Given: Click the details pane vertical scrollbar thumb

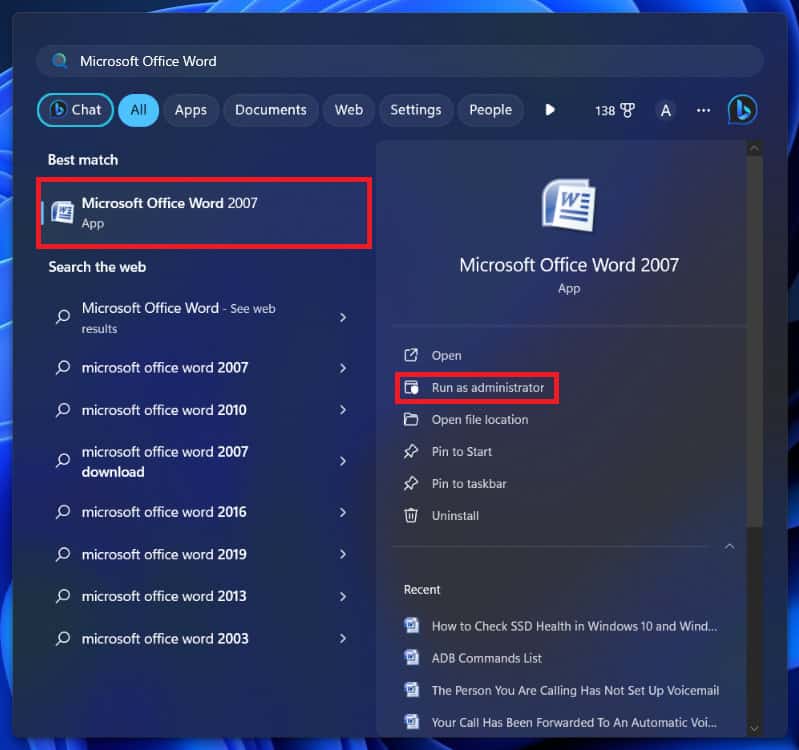Looking at the screenshot, I should click(x=755, y=341).
